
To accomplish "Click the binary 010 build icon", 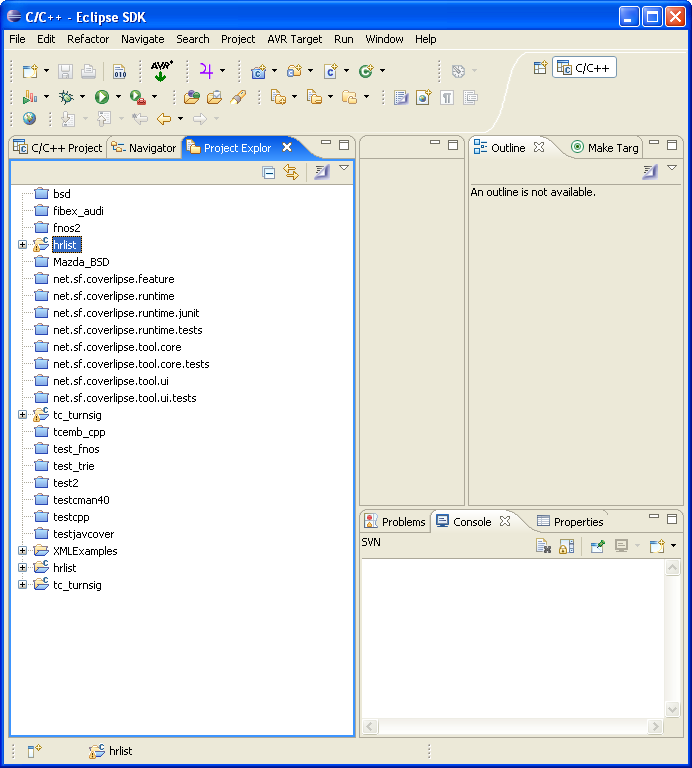I will (119, 72).
